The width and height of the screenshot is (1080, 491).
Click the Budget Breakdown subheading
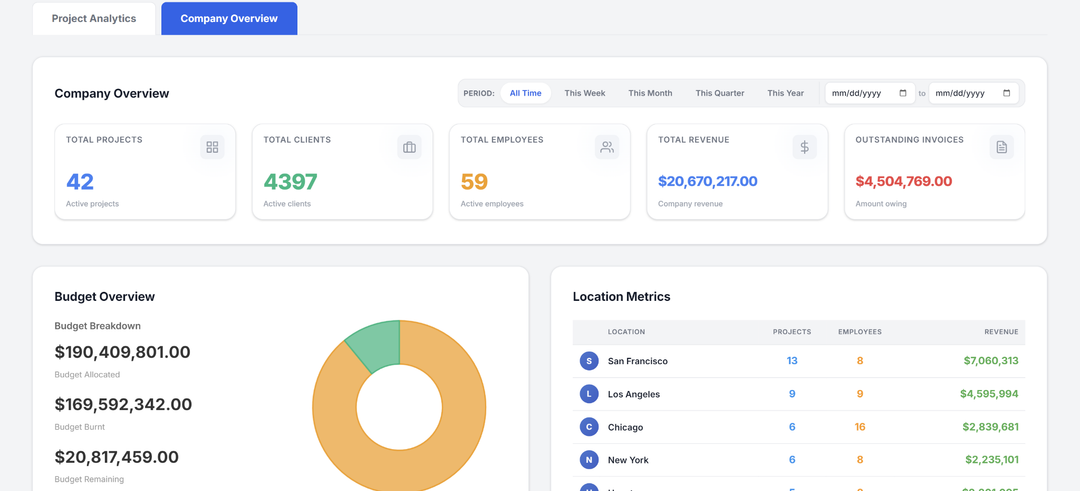coord(98,326)
